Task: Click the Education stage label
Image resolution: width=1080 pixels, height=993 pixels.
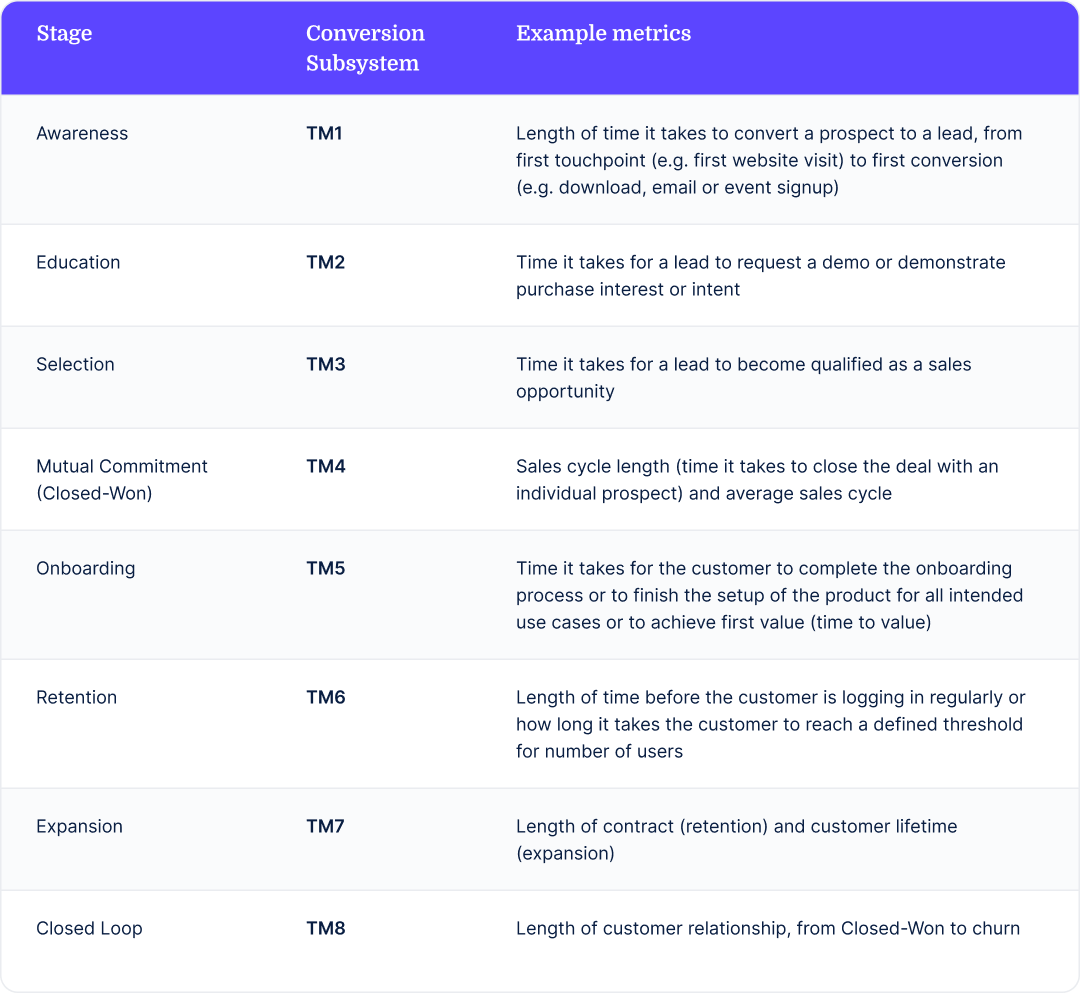Action: click(78, 262)
